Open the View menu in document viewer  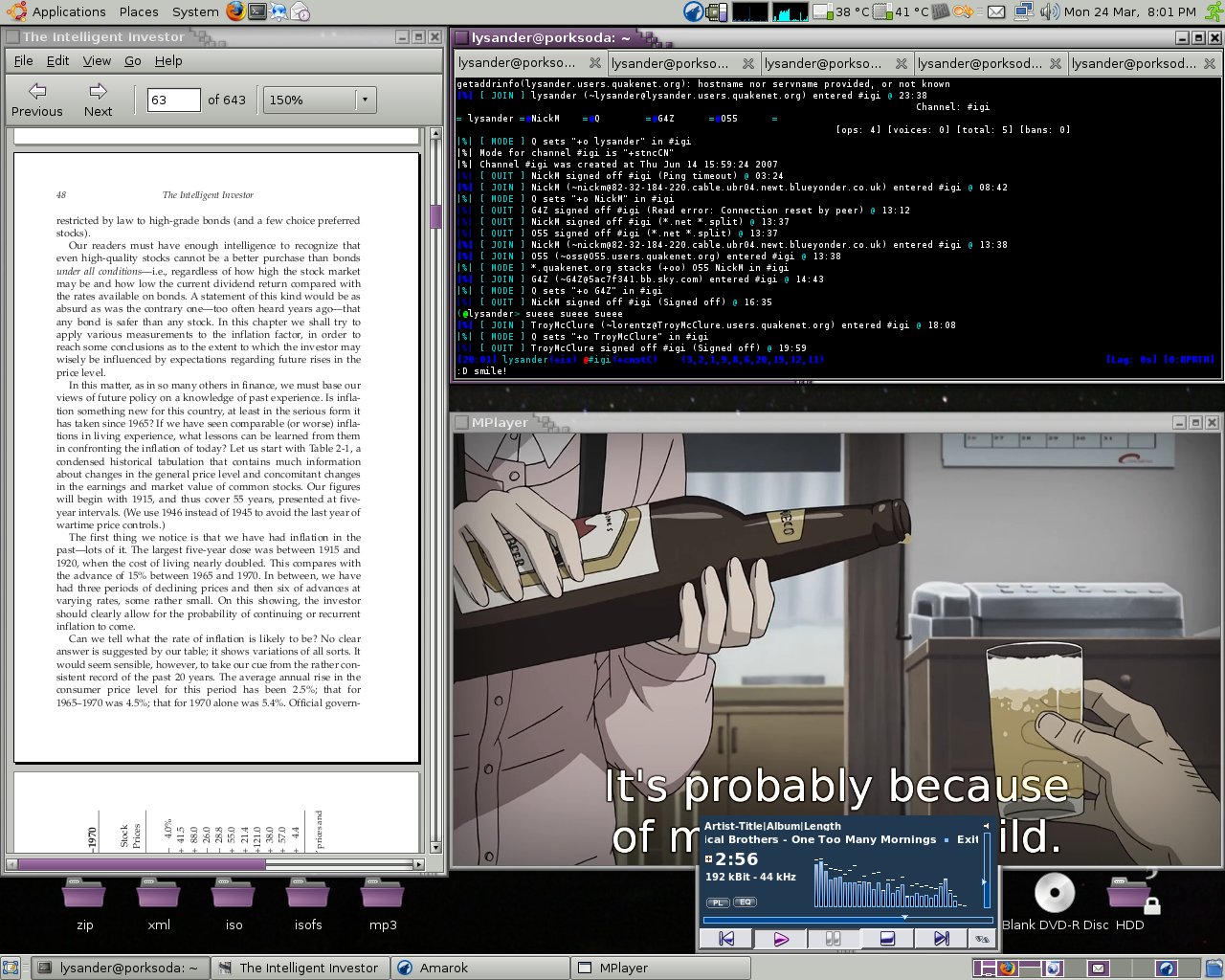97,60
